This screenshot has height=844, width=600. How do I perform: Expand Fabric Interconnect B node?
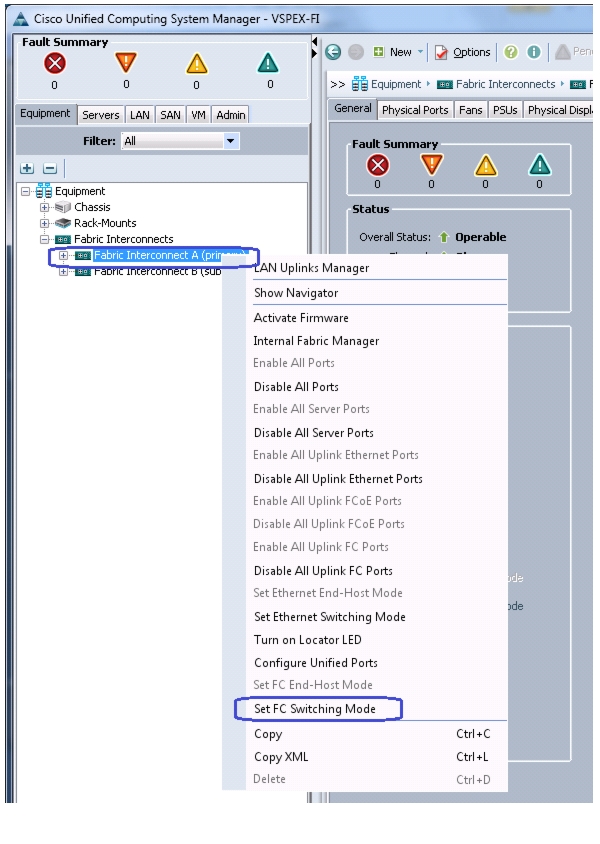coord(63,271)
